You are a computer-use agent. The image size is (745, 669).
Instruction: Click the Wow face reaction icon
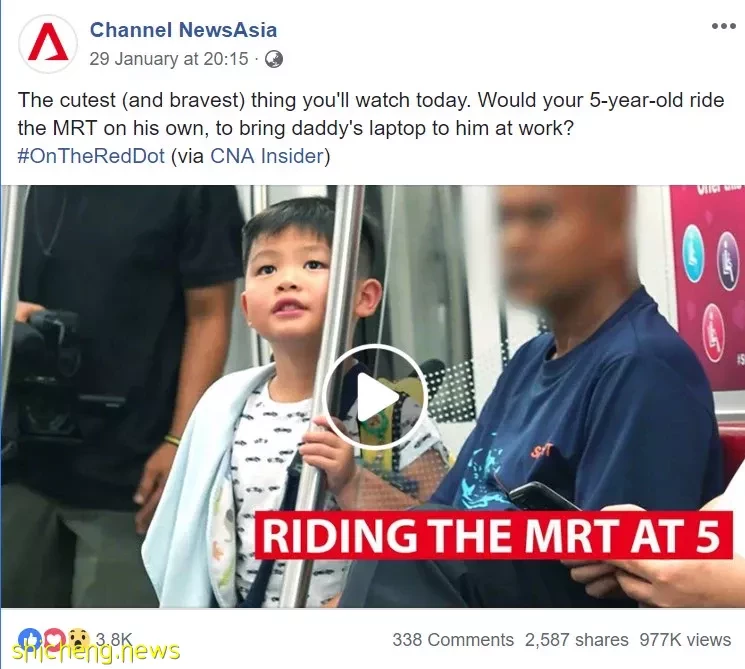coord(78,638)
